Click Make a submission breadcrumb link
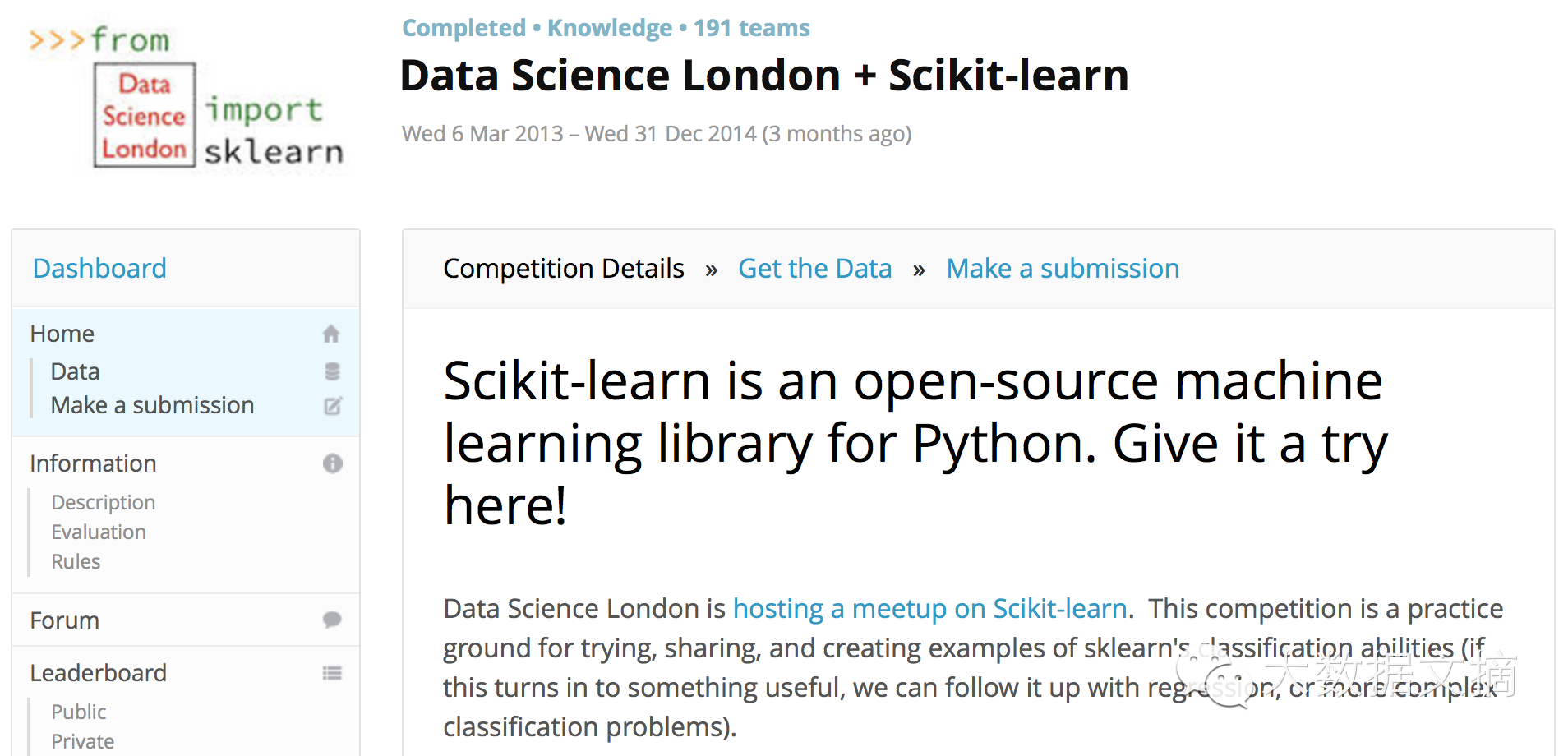The width and height of the screenshot is (1568, 756). point(1063,269)
